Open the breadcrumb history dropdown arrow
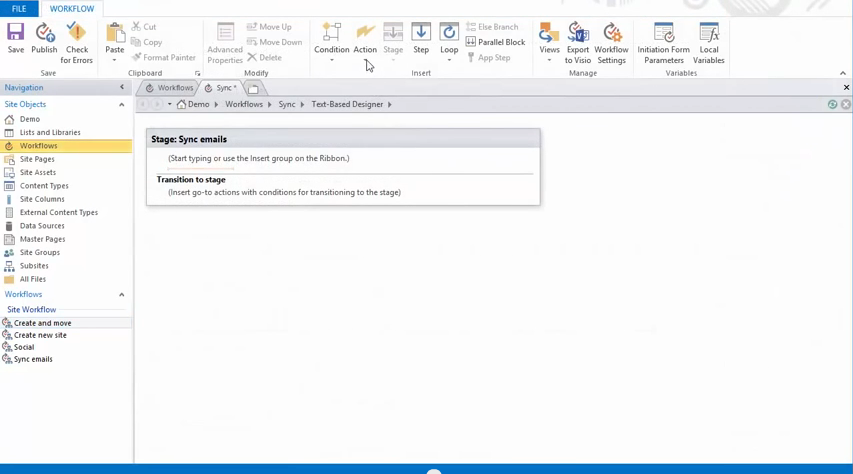 point(170,104)
